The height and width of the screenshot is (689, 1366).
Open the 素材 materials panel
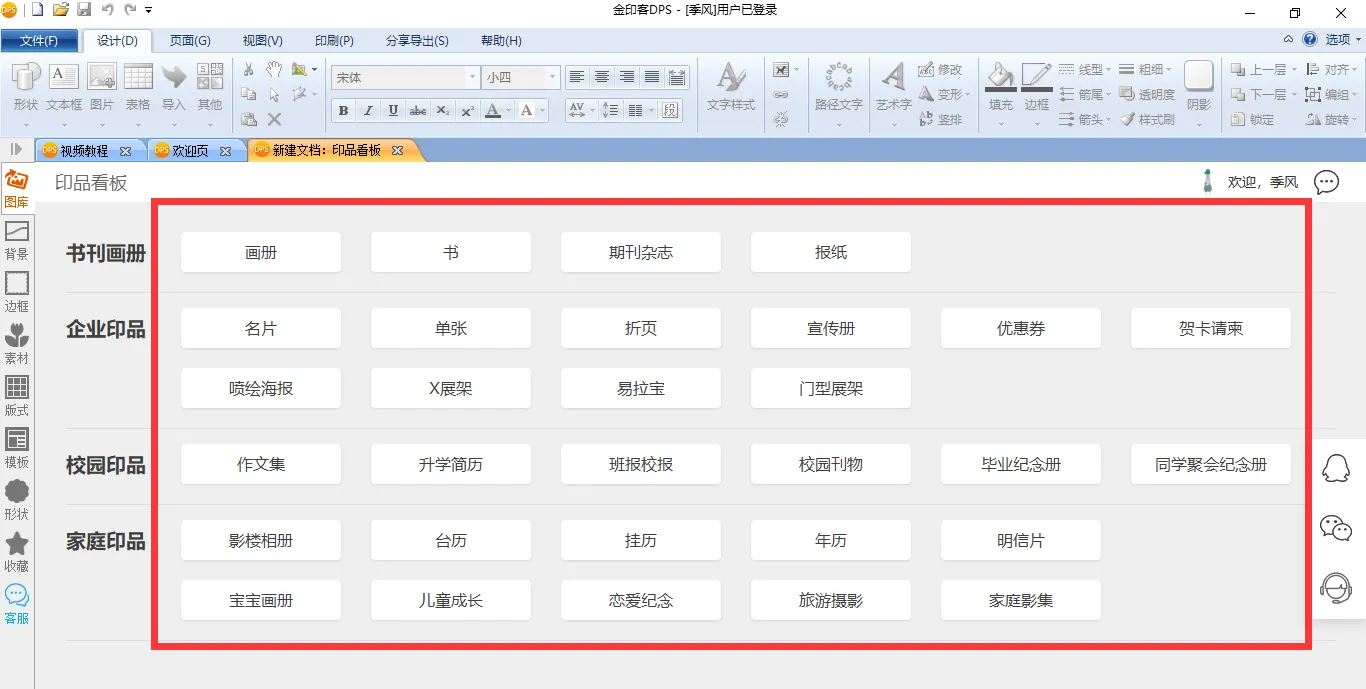(x=17, y=343)
